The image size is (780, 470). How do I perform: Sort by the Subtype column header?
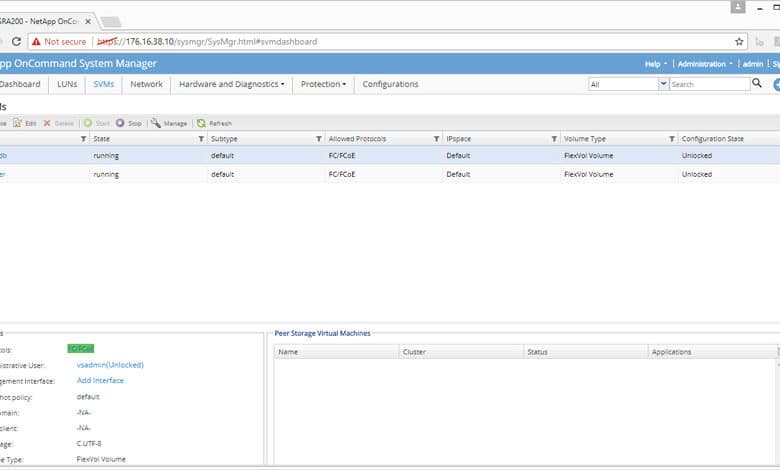224,139
